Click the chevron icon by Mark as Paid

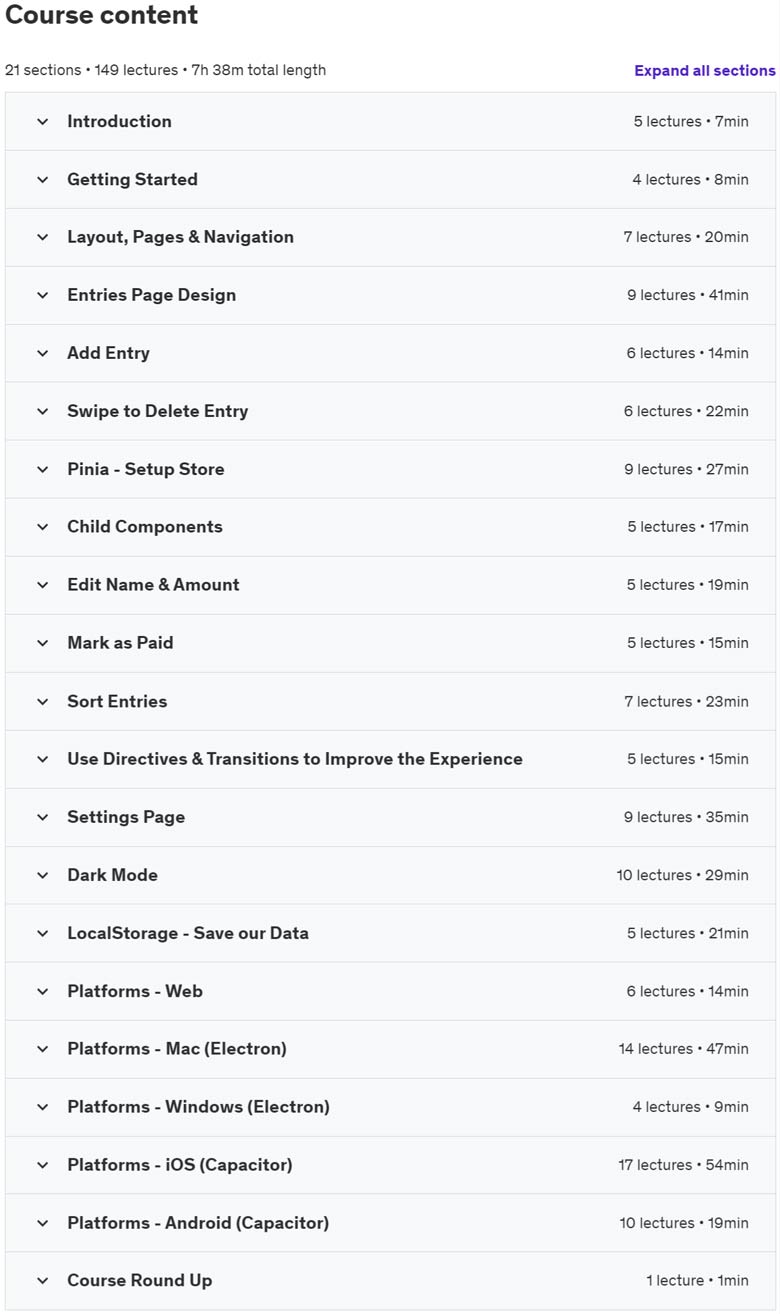(x=42, y=643)
